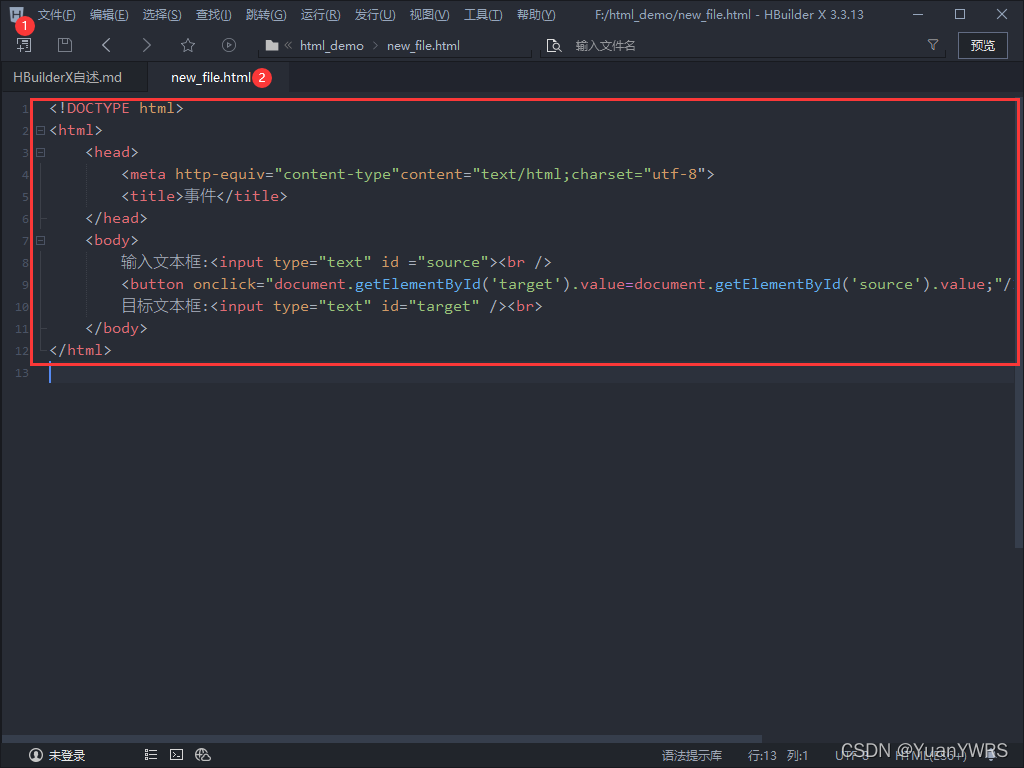
Task: Go back with the left arrow icon
Action: click(106, 45)
